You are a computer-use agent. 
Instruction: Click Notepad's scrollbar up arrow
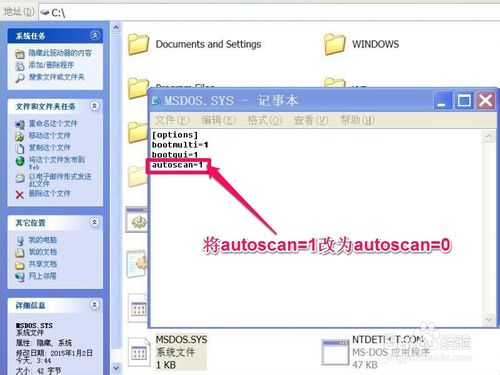tap(489, 137)
